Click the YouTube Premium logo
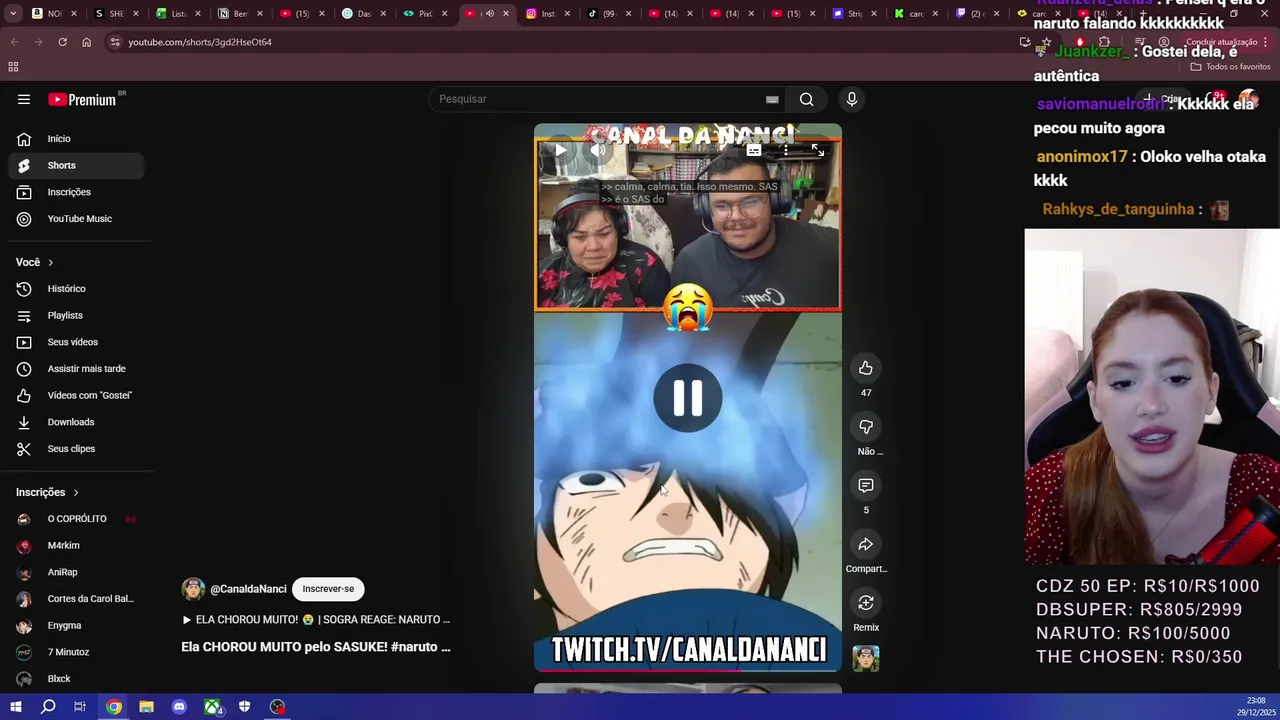This screenshot has width=1280, height=720. click(x=83, y=99)
